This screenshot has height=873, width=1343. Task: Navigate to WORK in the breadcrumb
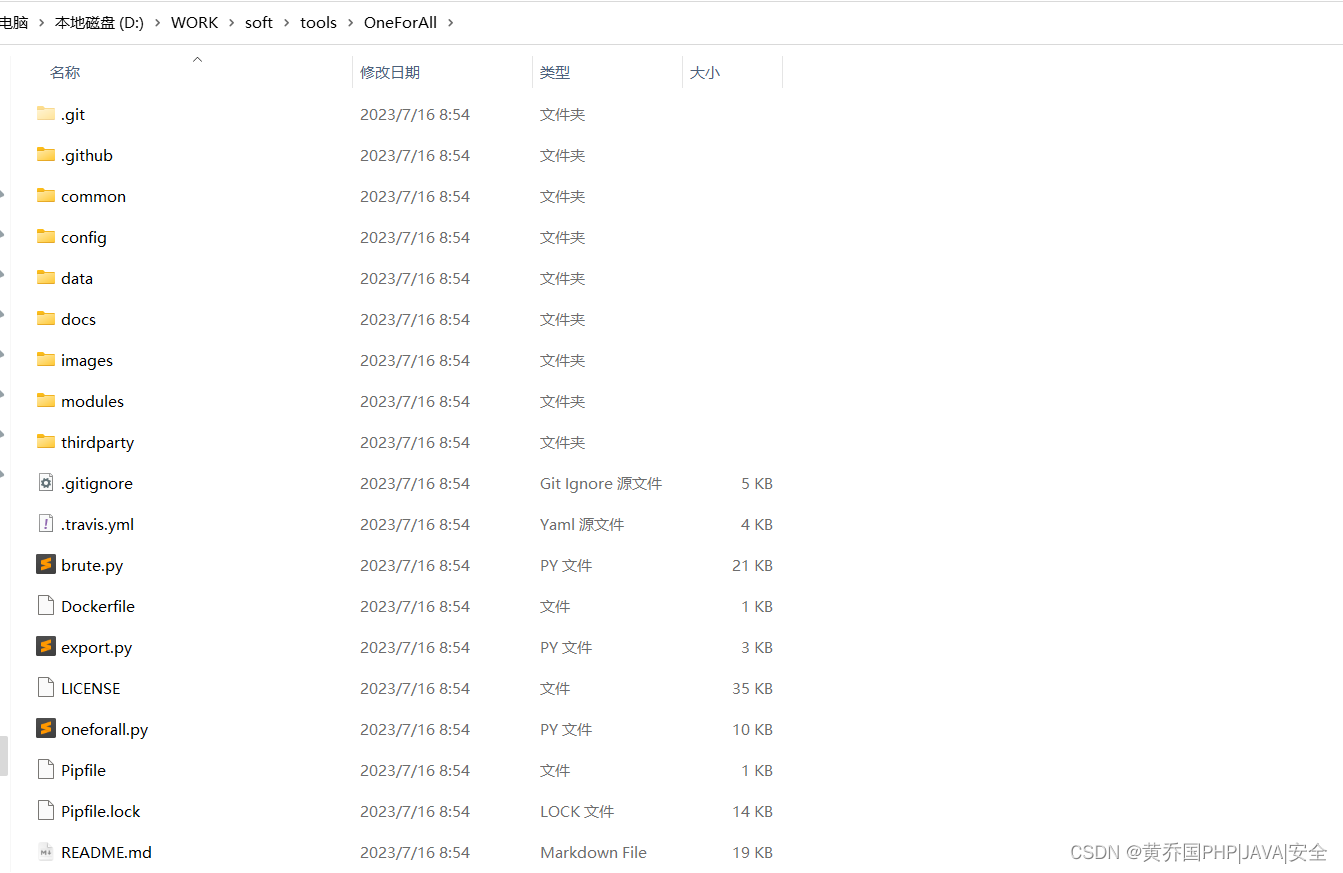[194, 22]
